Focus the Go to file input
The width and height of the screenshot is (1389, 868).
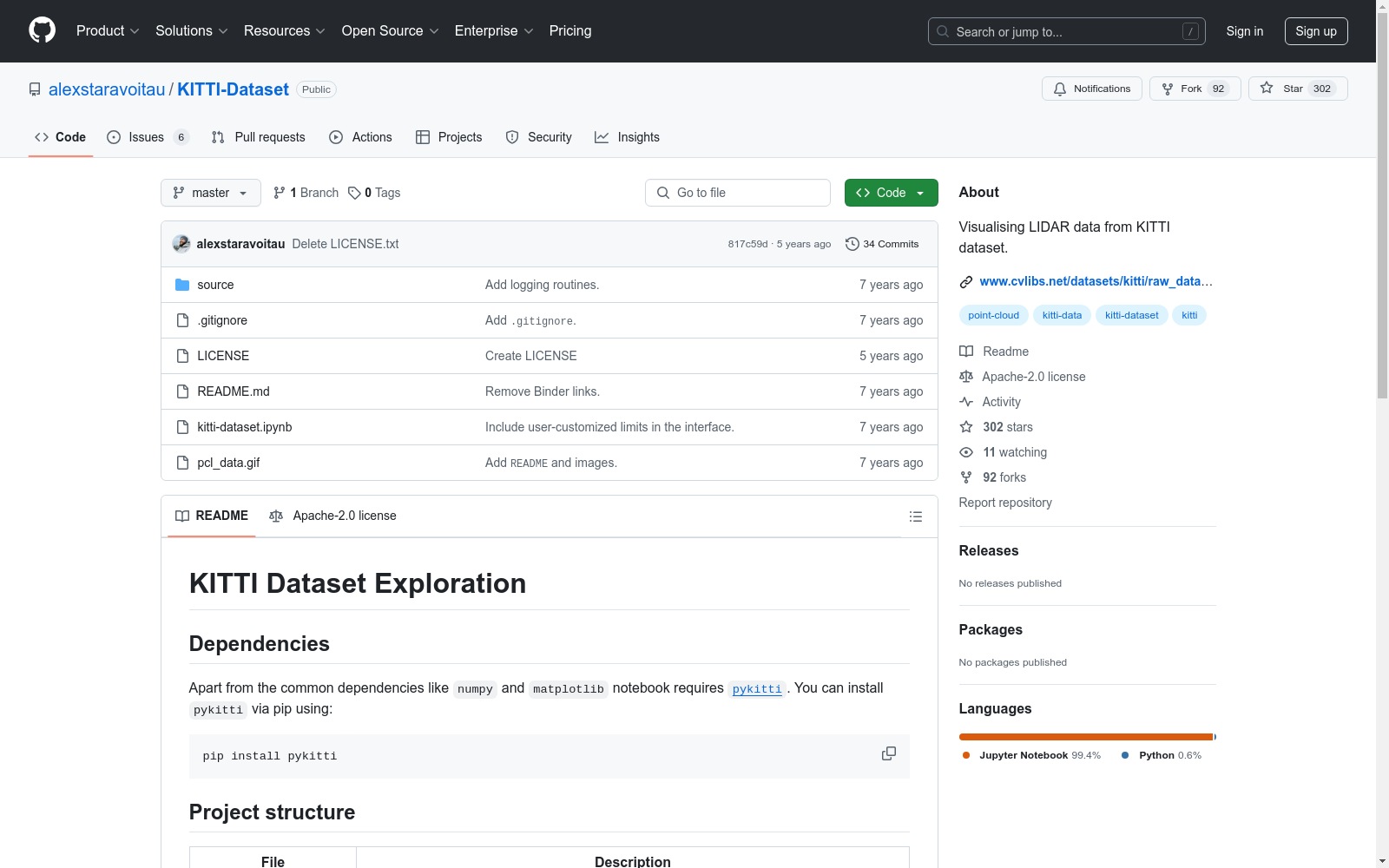tap(738, 193)
